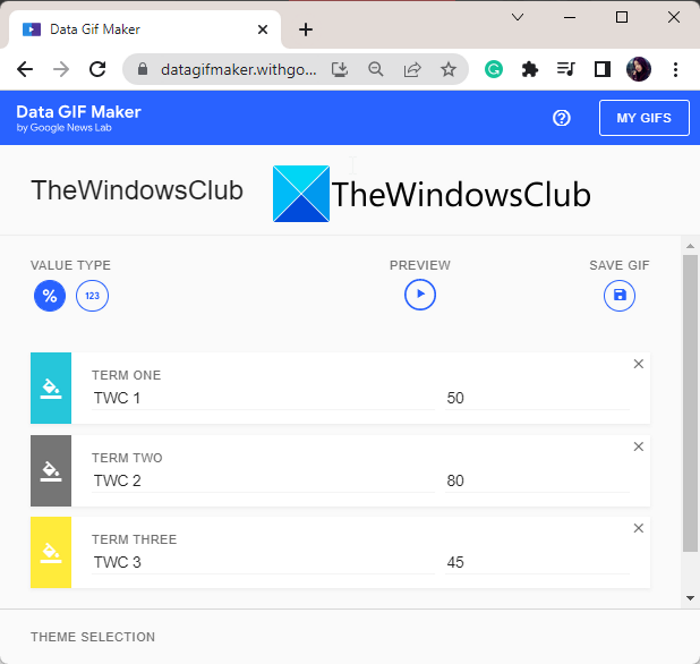Edit the TWC 2 term name field

click(x=263, y=481)
